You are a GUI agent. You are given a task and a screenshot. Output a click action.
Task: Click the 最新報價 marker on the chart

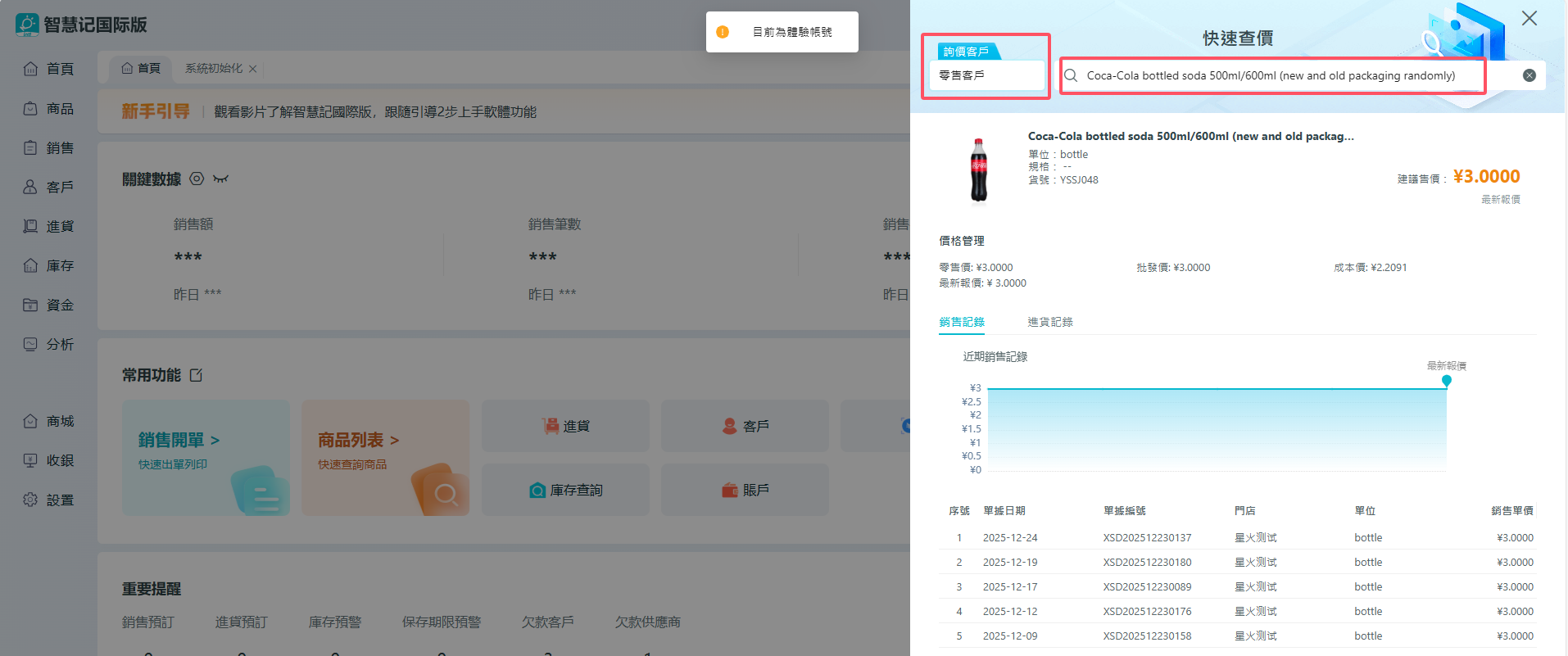coord(1447,380)
